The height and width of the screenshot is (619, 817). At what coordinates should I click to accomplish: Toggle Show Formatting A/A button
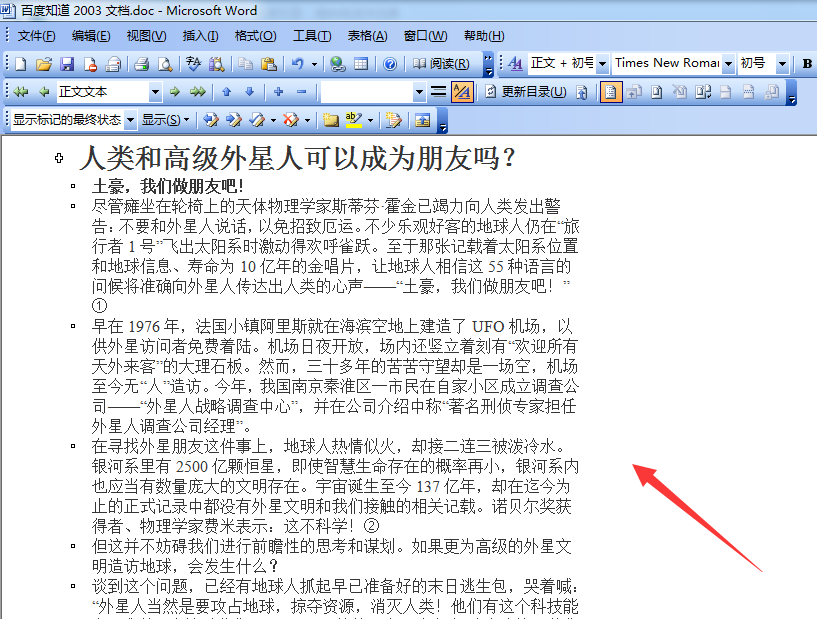462,92
